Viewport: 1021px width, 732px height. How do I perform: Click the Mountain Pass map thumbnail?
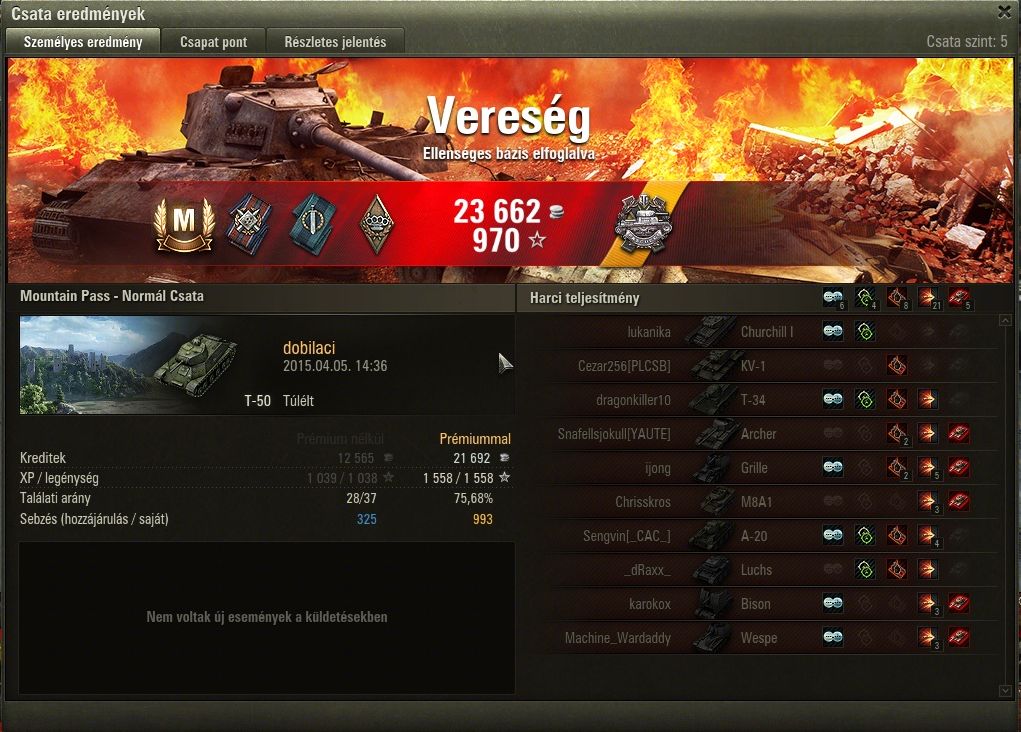point(128,365)
